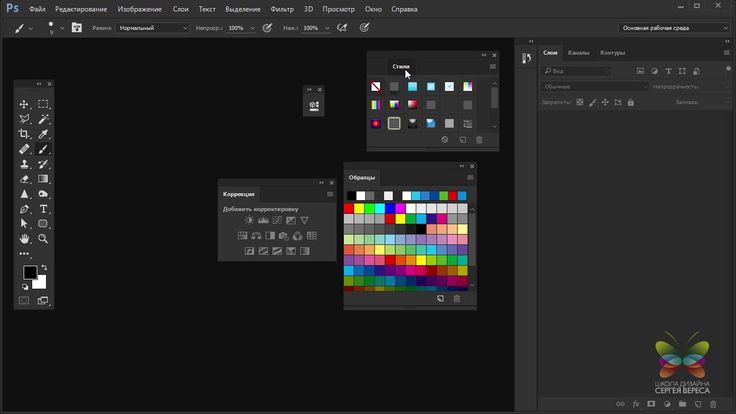Activate the Zoom tool

[x=44, y=239]
